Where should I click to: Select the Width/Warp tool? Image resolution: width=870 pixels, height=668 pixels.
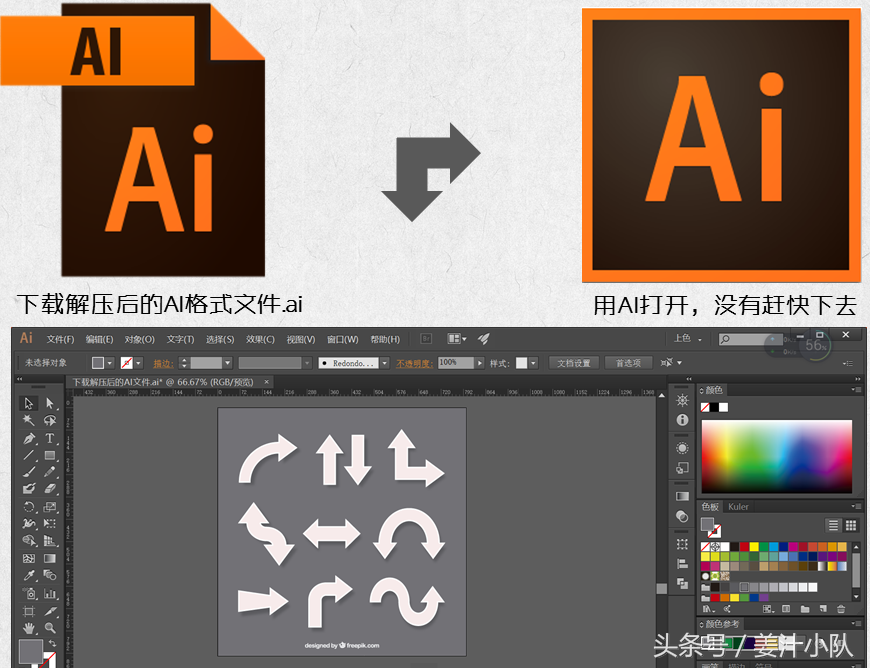(29, 523)
